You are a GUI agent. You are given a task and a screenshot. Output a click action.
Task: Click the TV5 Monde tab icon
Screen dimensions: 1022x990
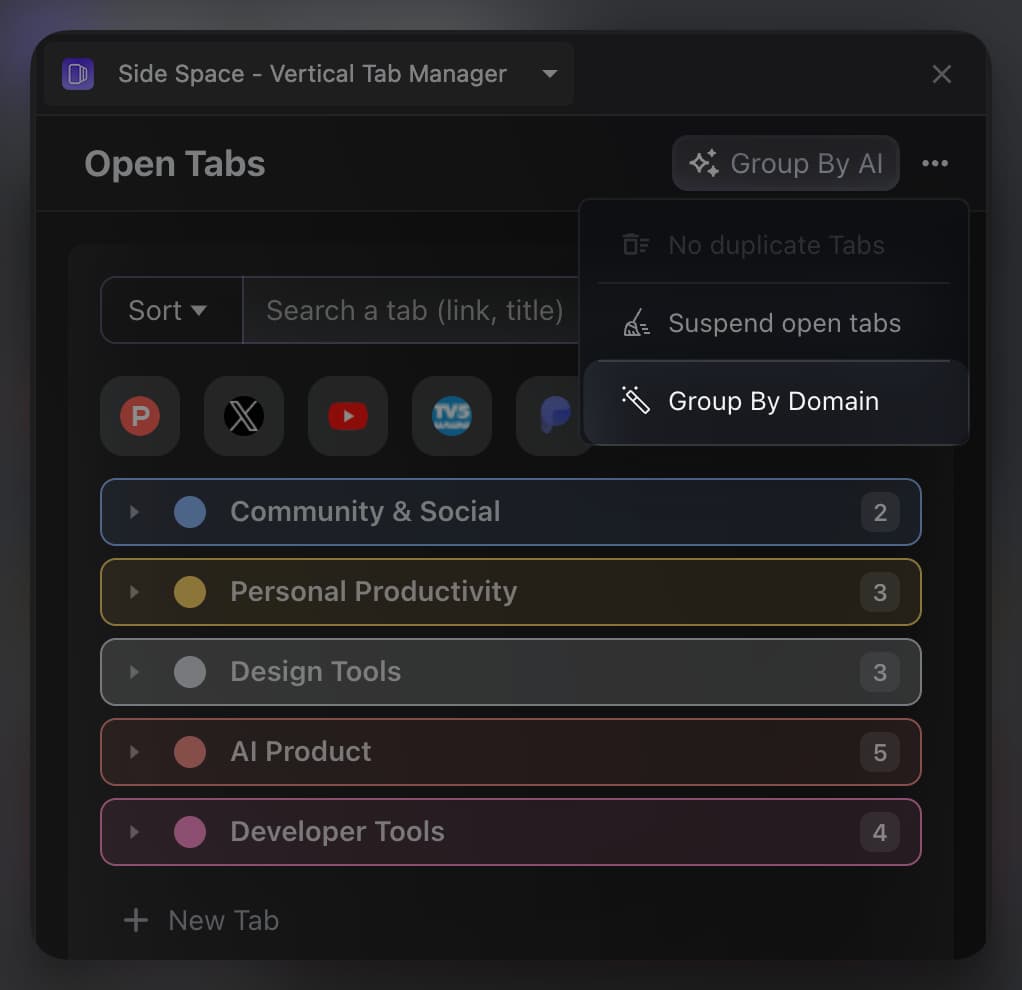(452, 416)
